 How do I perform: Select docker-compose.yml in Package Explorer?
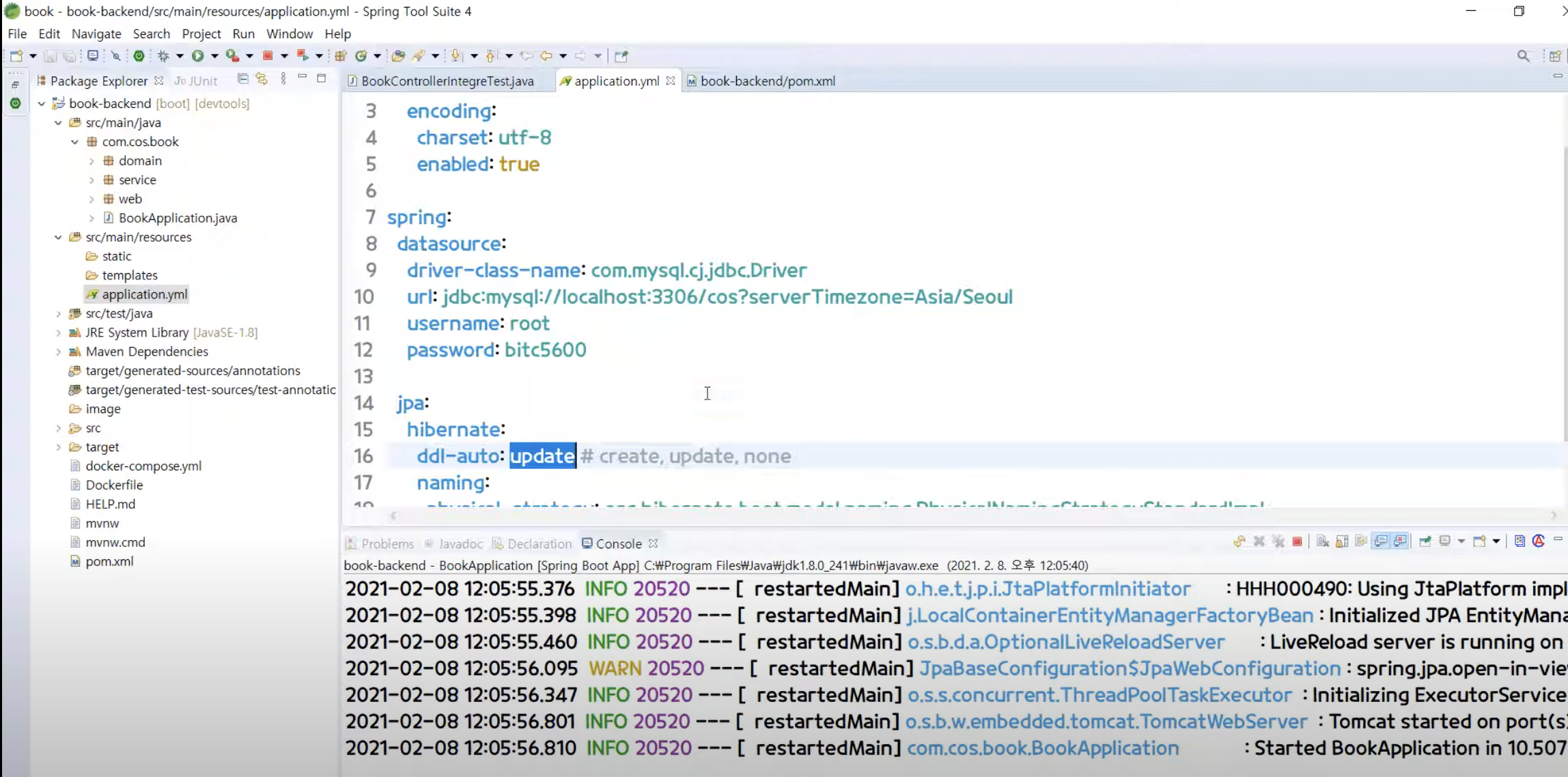pos(143,466)
